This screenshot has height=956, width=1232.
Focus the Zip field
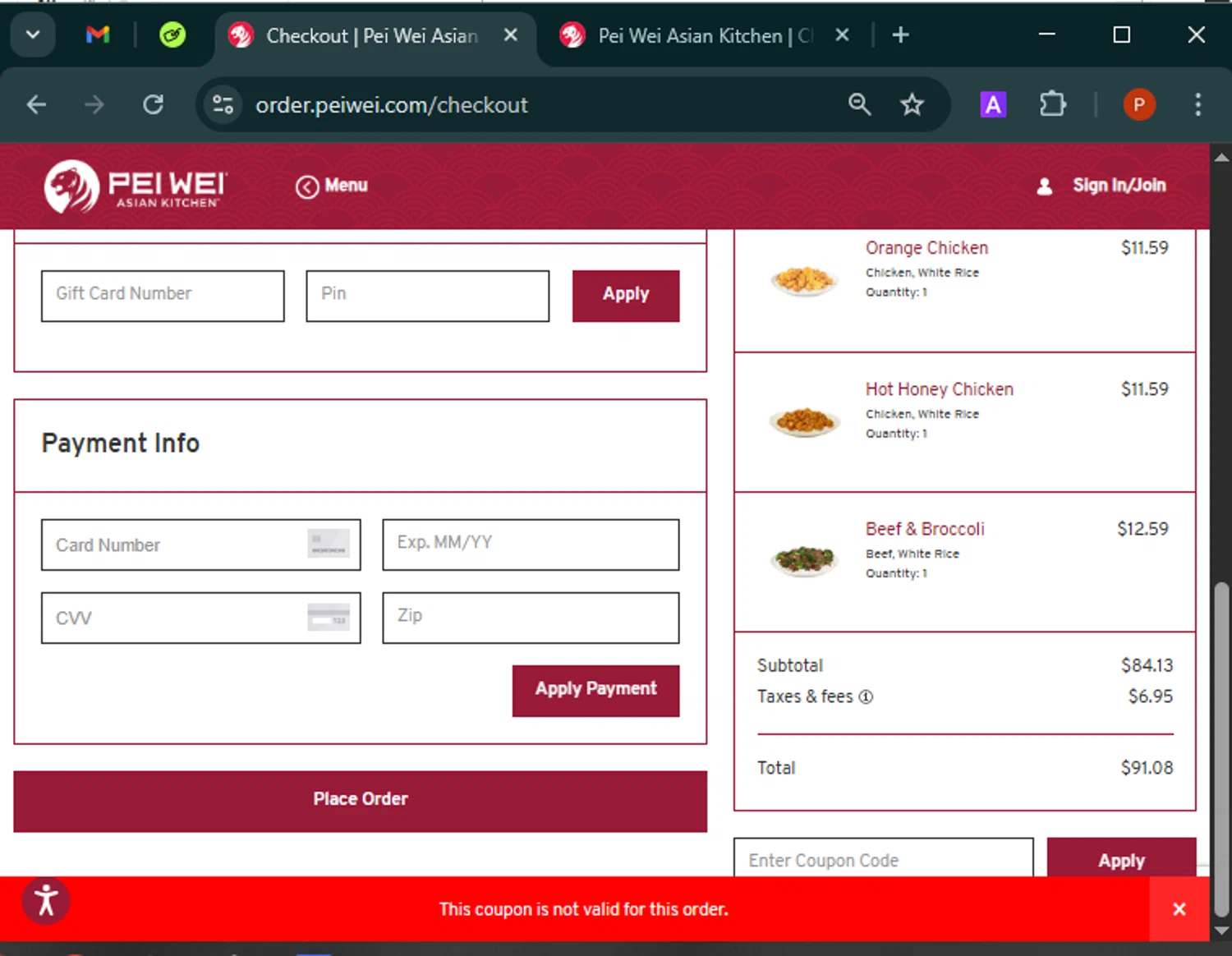click(531, 618)
